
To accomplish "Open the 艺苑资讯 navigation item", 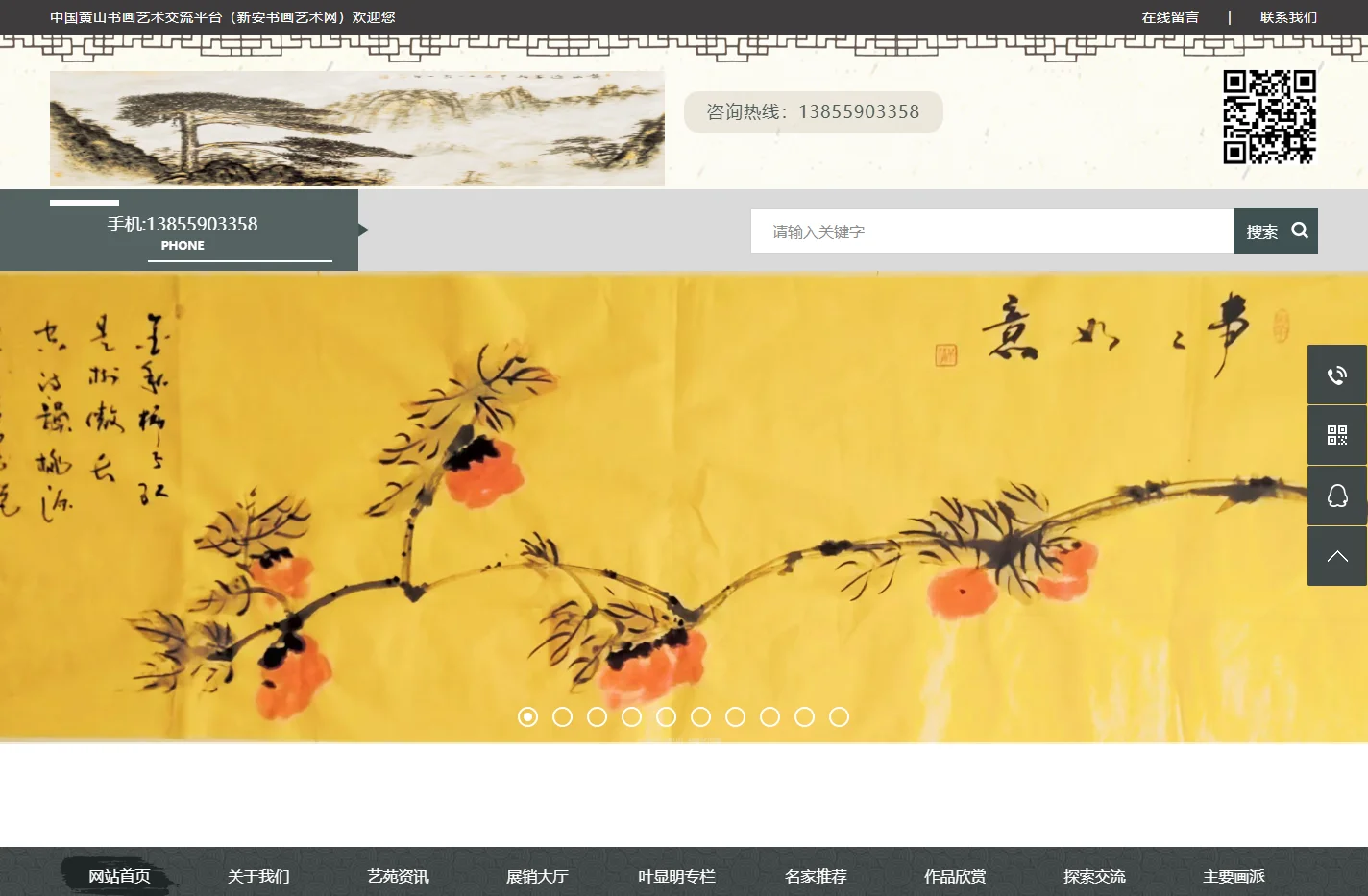I will point(398,876).
